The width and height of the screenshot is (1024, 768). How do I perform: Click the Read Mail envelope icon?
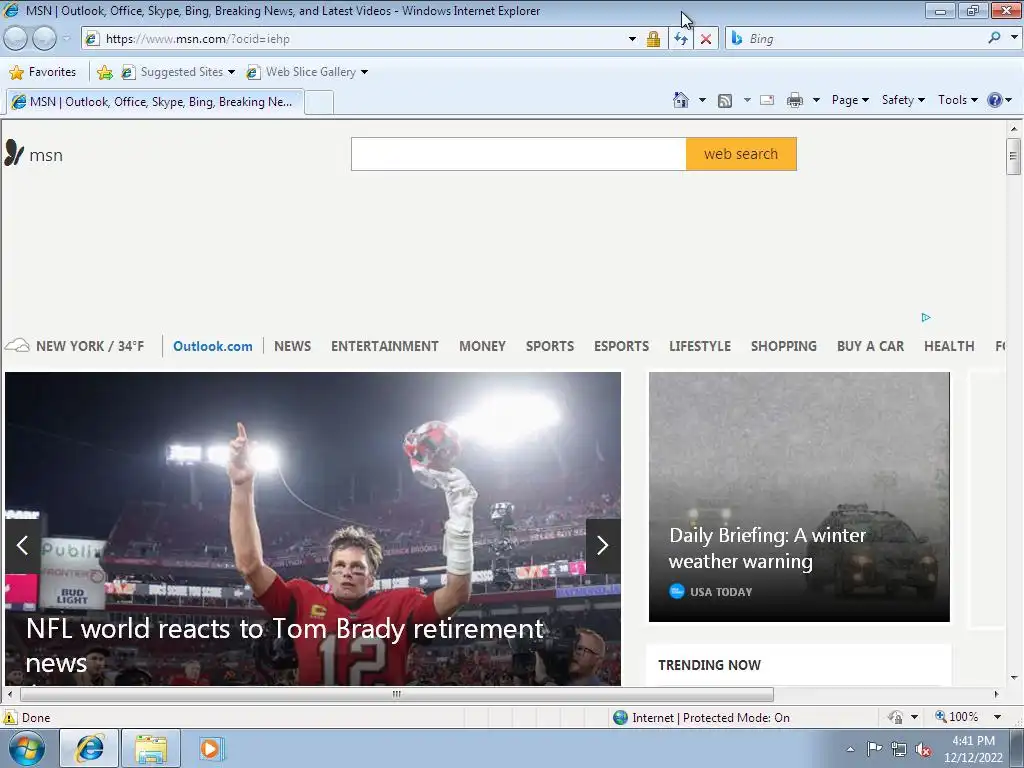pos(767,100)
